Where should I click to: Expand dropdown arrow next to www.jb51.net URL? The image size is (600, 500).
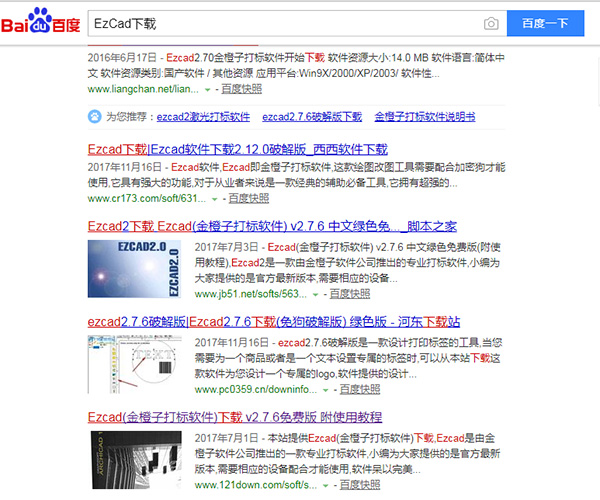point(316,295)
